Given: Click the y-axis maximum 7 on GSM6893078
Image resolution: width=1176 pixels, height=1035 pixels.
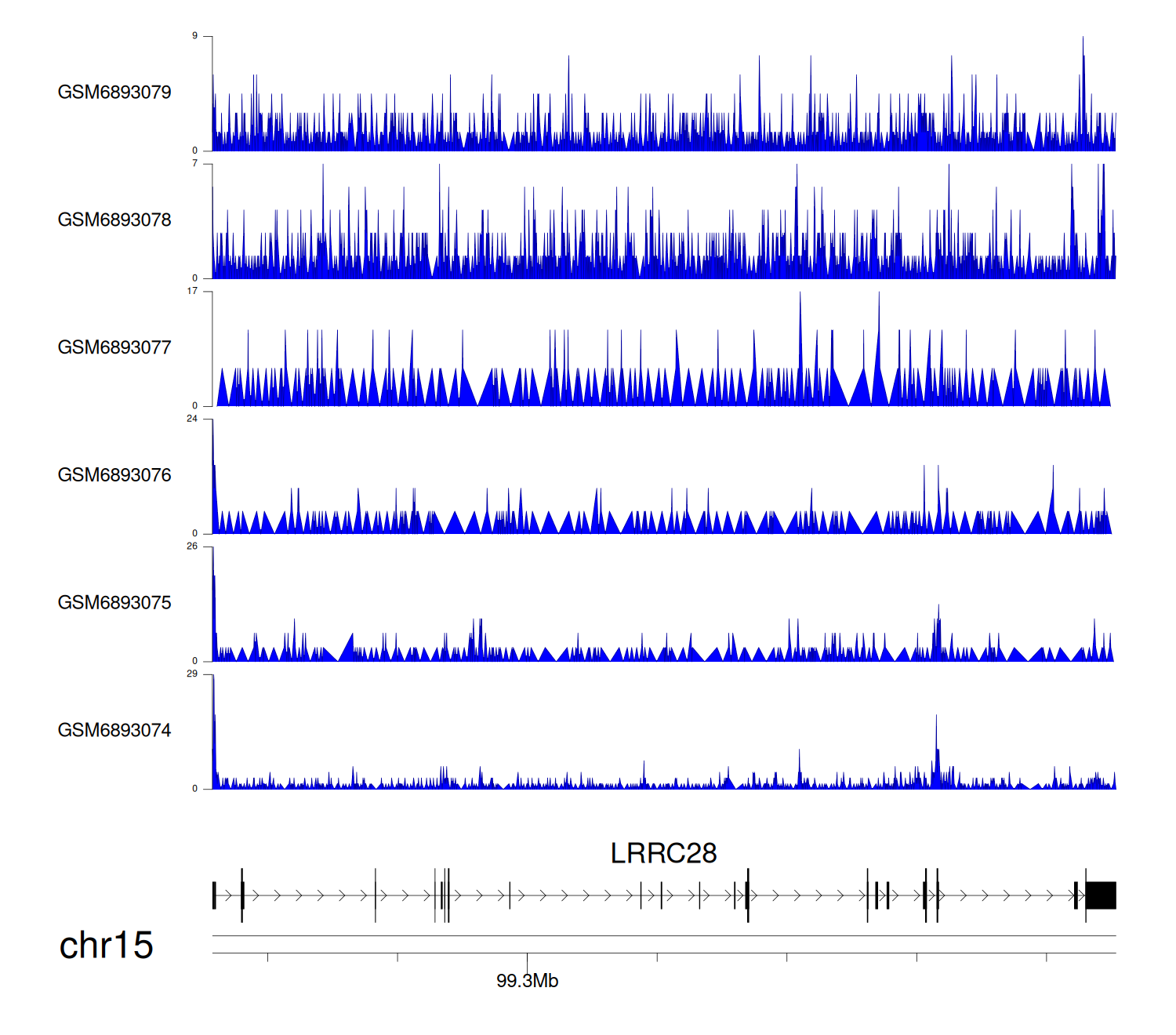Looking at the screenshot, I should [194, 163].
